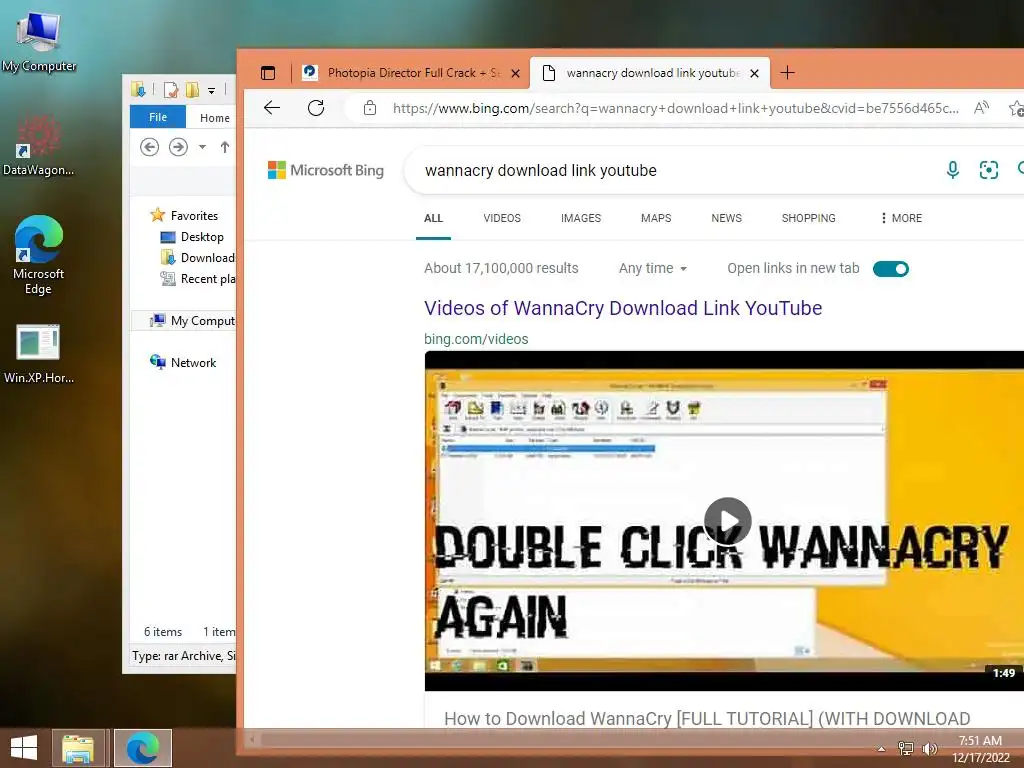Open Downloads in Explorer favorites
Image resolution: width=1024 pixels, height=768 pixels.
(197, 257)
